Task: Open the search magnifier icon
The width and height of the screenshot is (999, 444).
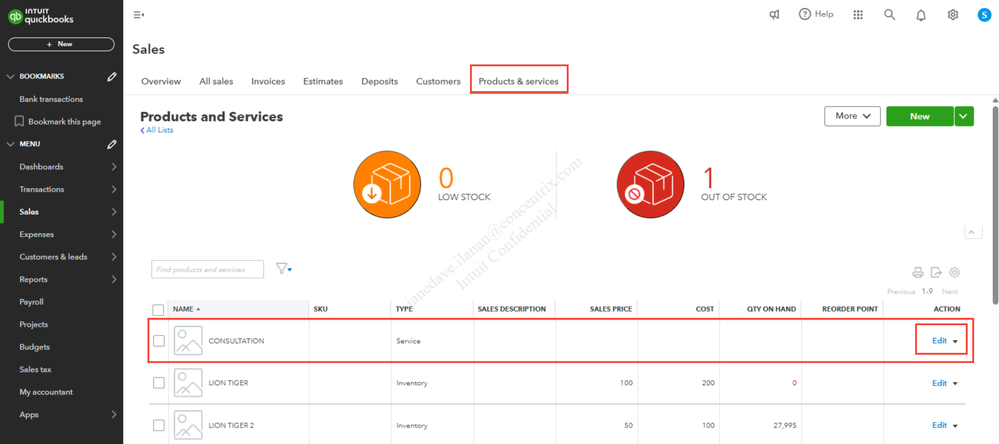Action: (889, 15)
